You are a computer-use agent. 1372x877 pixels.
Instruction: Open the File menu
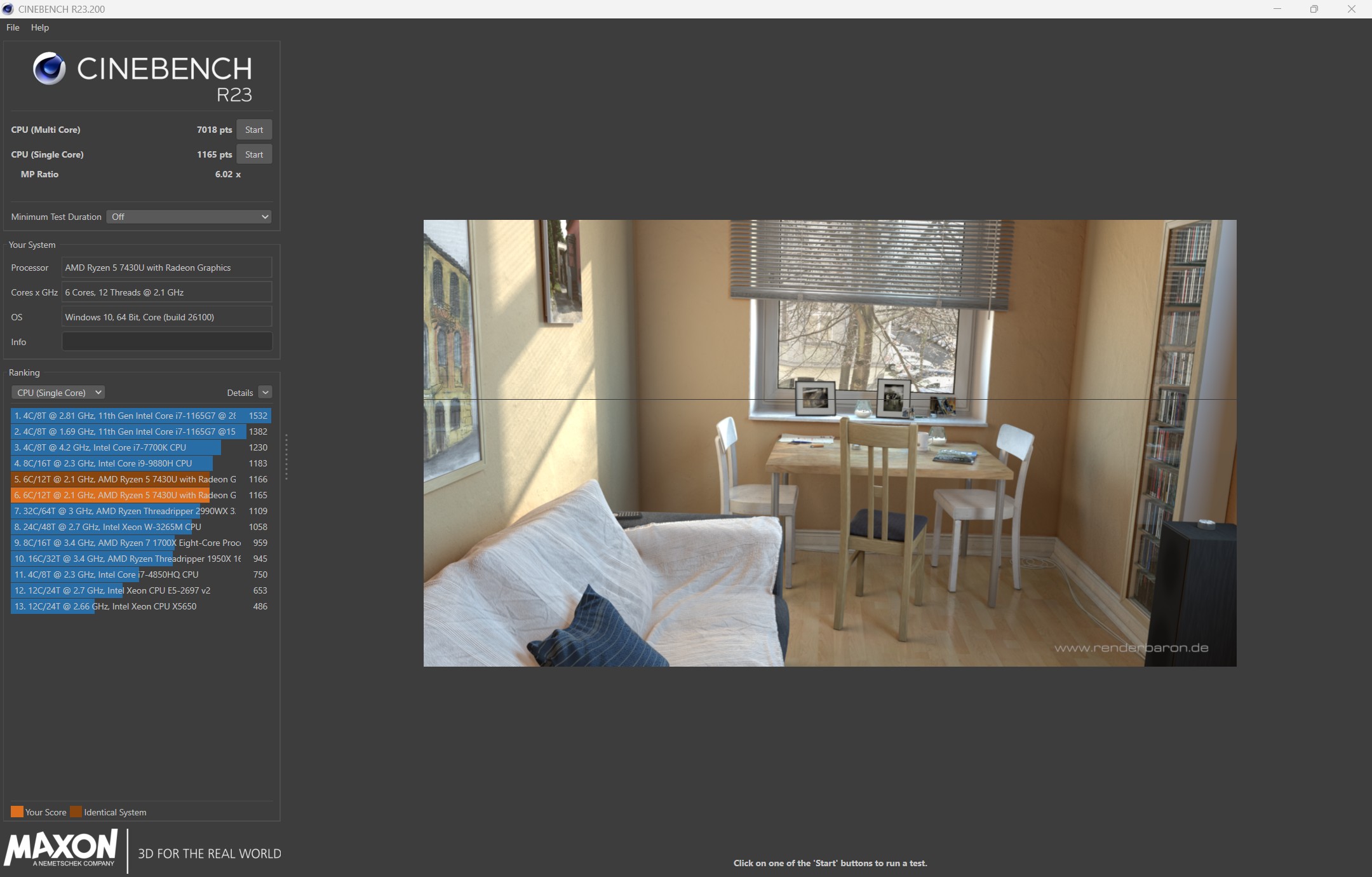[13, 27]
